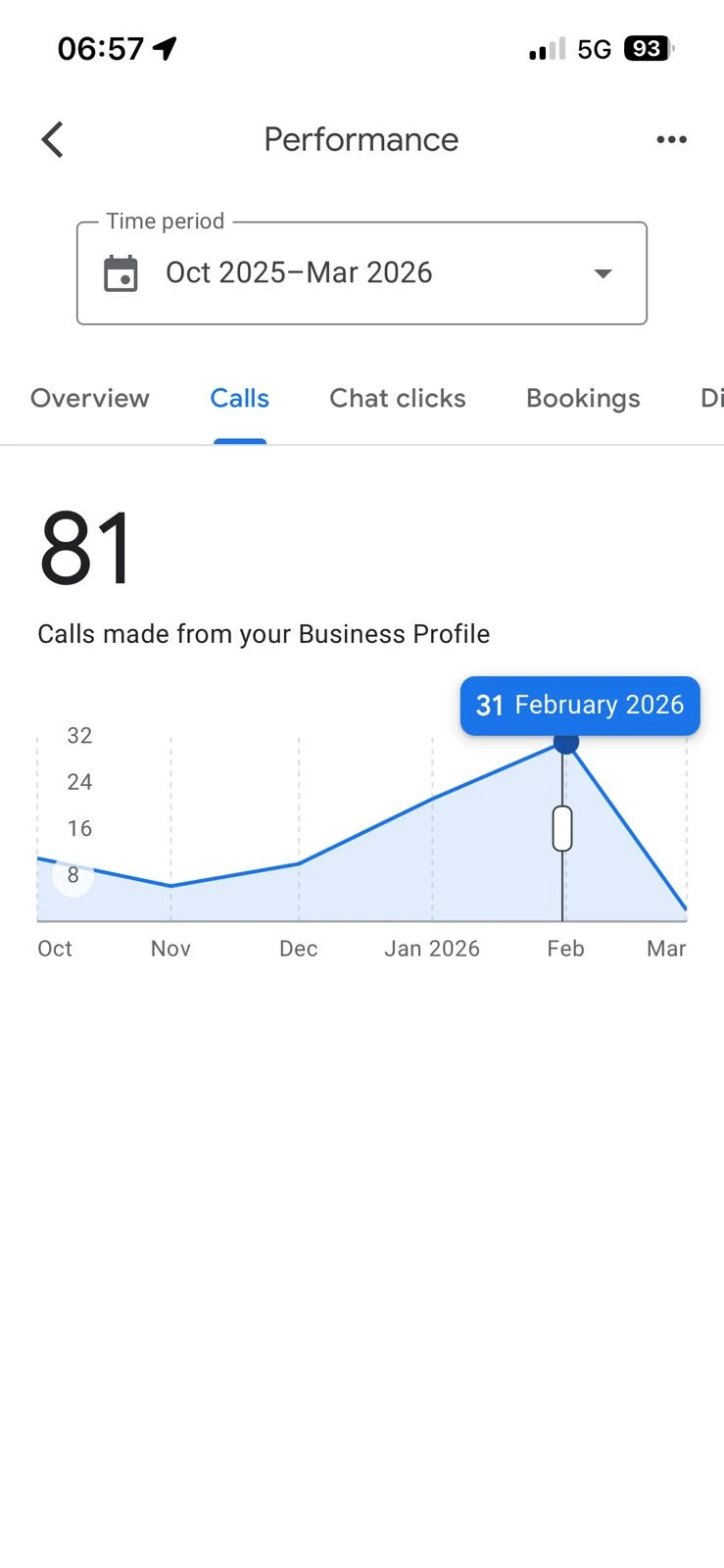This screenshot has width=724, height=1568.
Task: Tap the Oct label on chart axis
Action: point(55,949)
